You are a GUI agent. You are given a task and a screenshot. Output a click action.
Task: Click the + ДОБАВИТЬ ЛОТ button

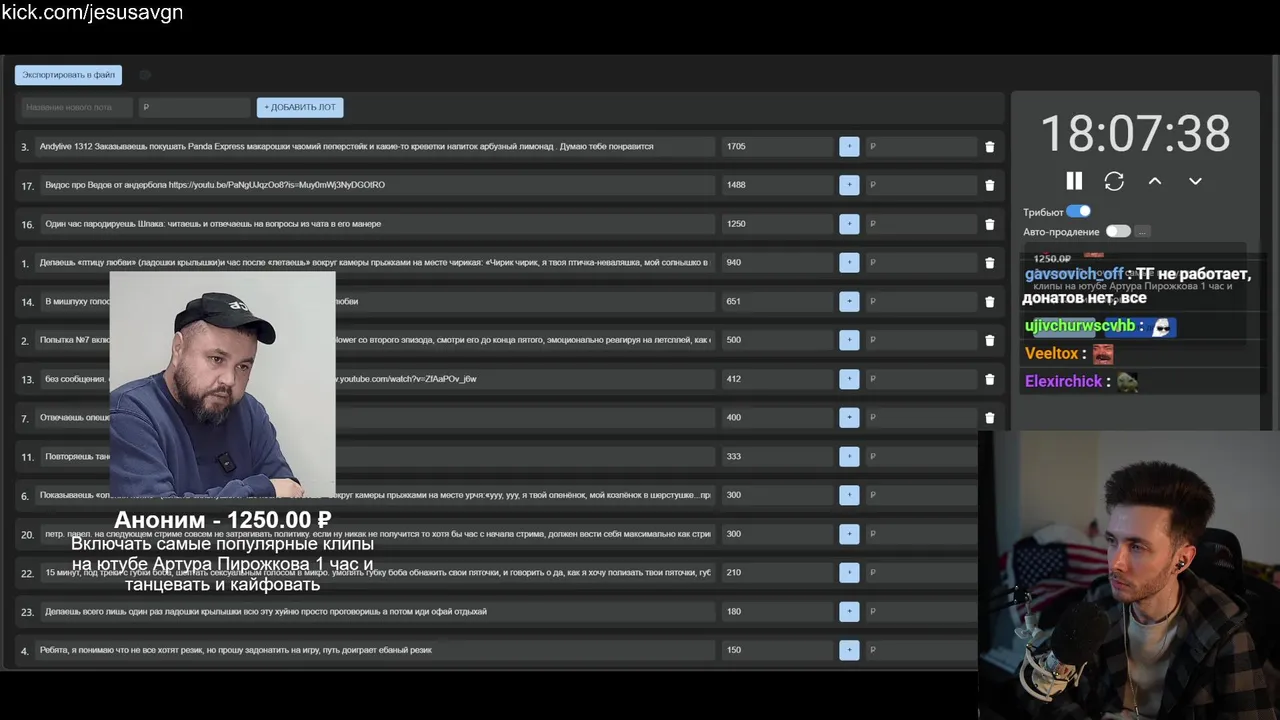[x=300, y=107]
